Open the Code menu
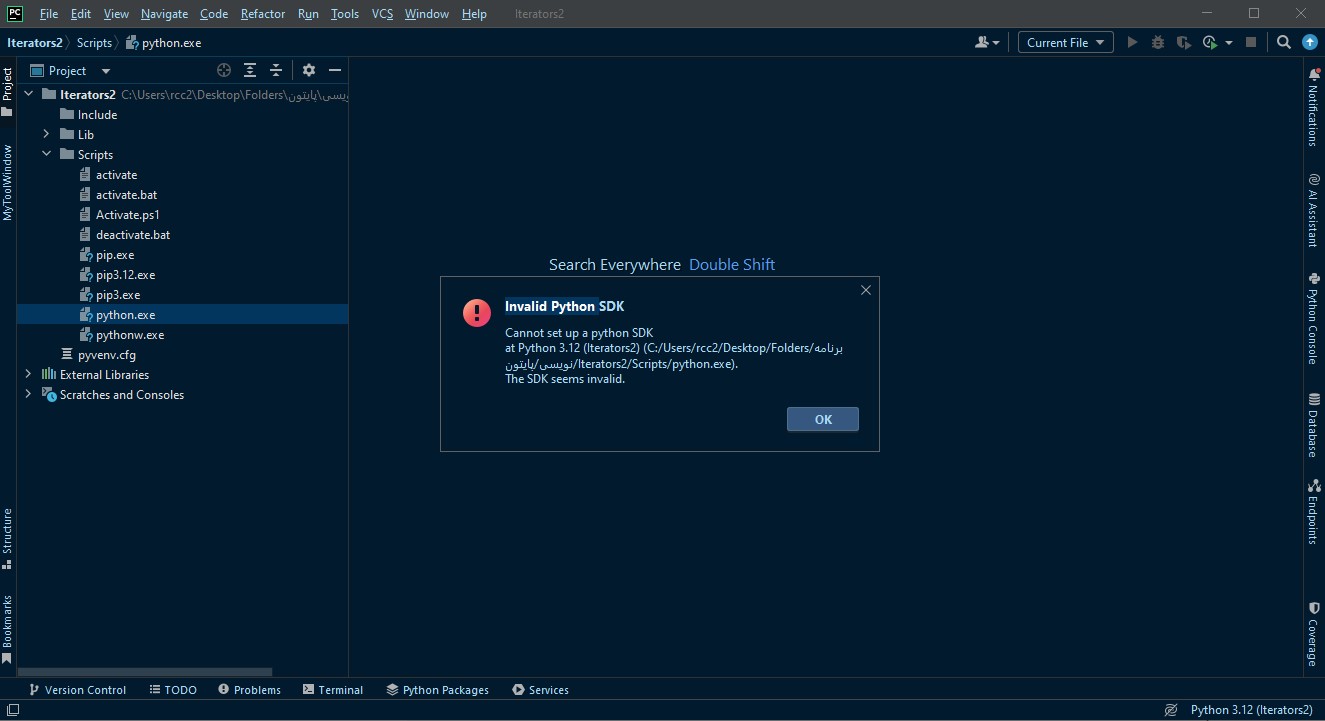 (x=214, y=14)
